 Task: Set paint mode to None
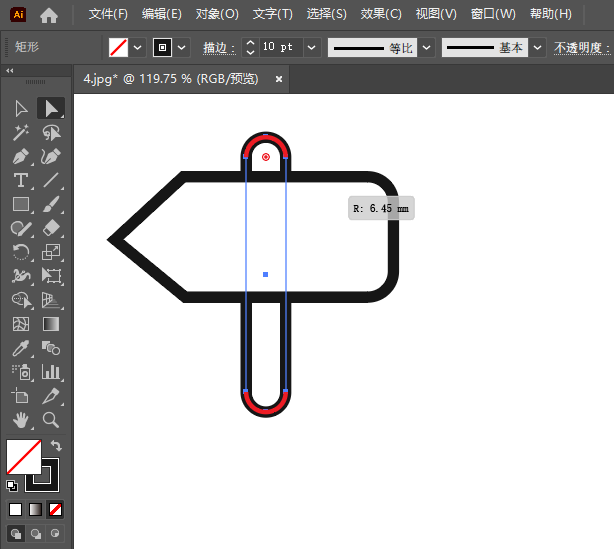55,509
